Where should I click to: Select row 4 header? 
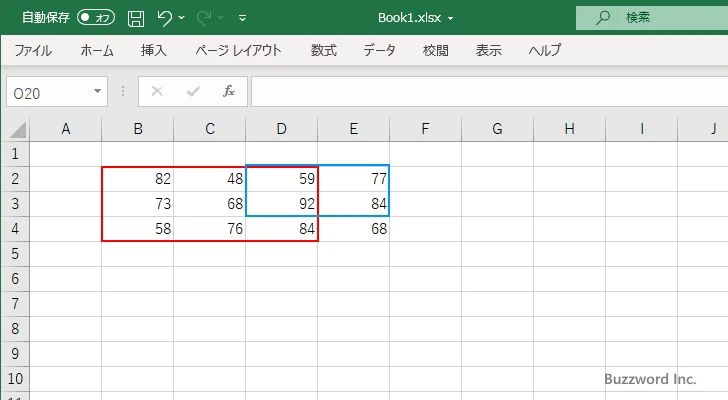(x=14, y=229)
